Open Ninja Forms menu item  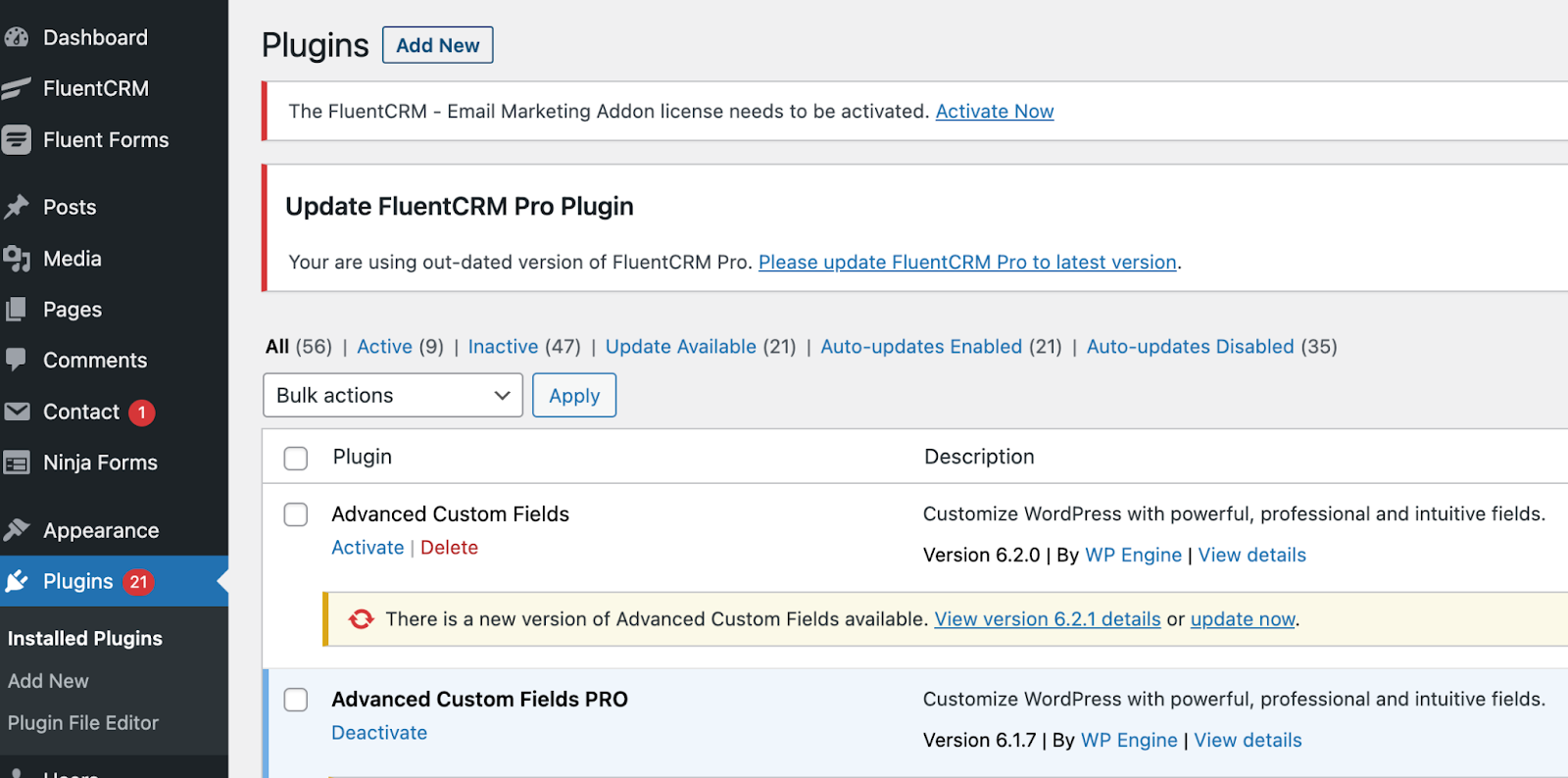pyautogui.click(x=100, y=462)
